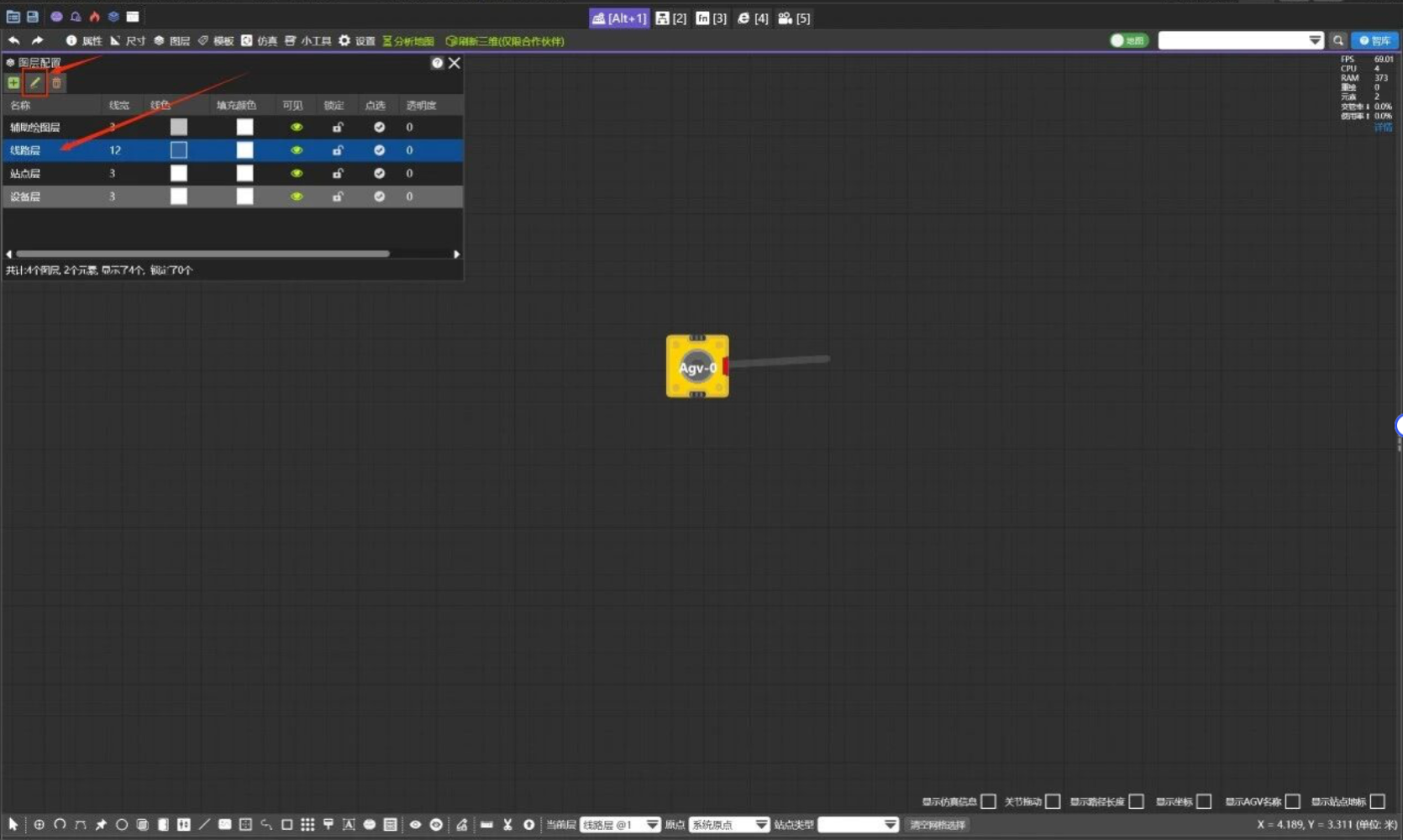
Task: Select the straight line drawing tool
Action: coord(204,825)
